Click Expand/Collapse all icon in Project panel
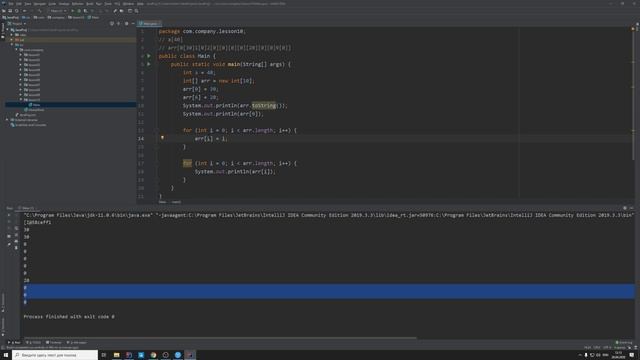Screen dimensions: 640x360 tap(118, 24)
